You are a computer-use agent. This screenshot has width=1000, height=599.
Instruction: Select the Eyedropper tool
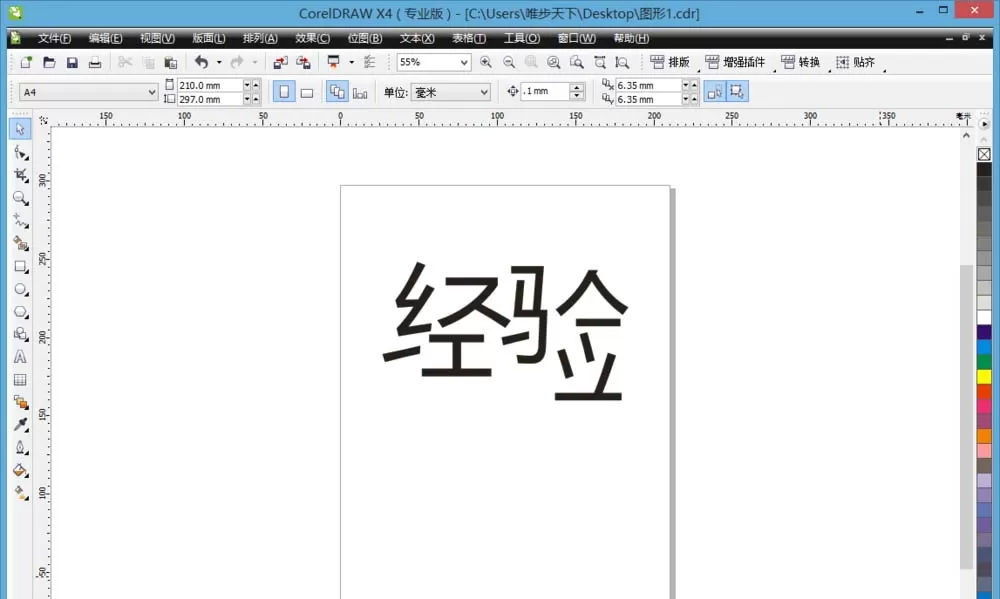coord(20,425)
